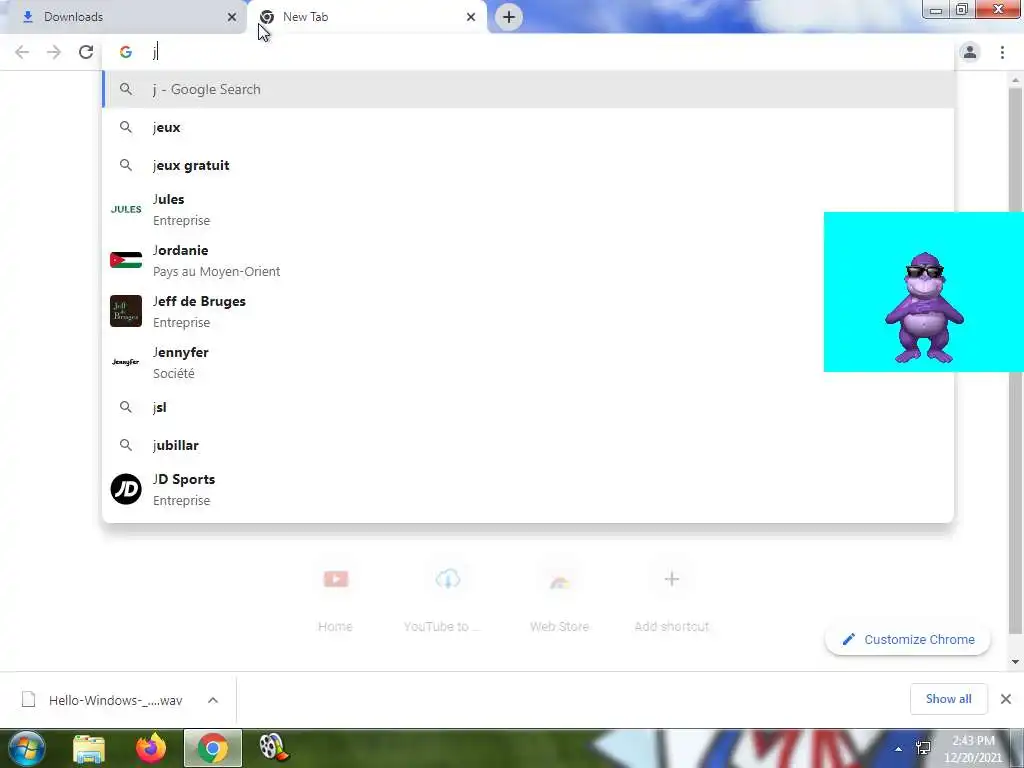Viewport: 1024px width, 768px height.
Task: Click the download arrow icon on Downloads tab
Action: pos(27,17)
